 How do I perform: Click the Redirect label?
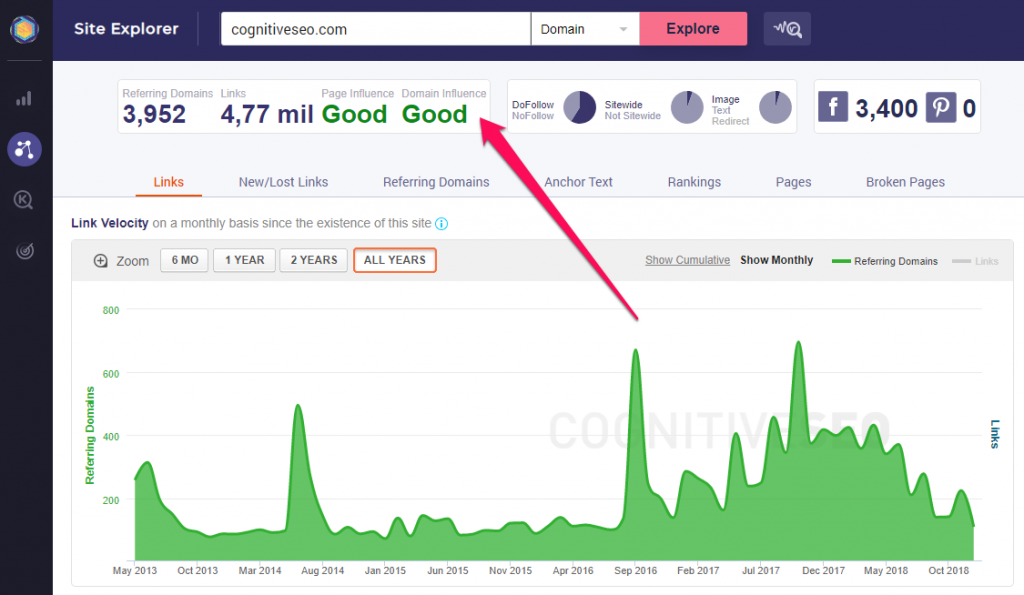[730, 121]
